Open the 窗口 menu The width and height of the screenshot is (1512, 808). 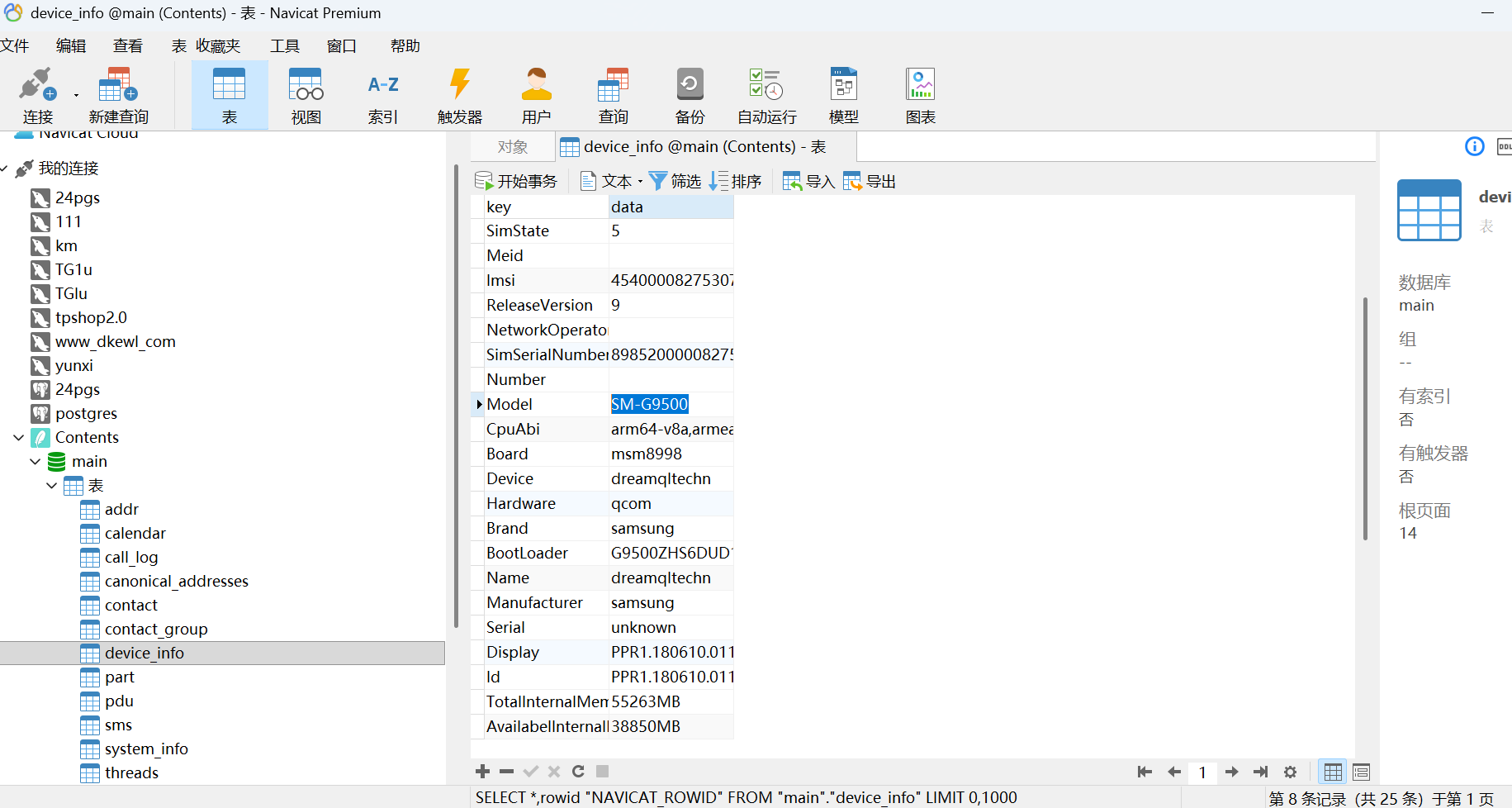[x=342, y=46]
